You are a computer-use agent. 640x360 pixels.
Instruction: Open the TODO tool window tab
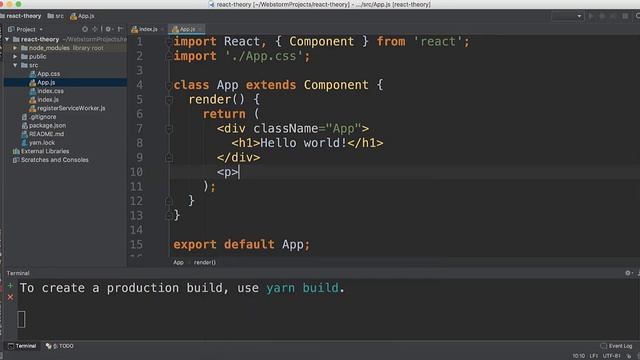(60, 346)
